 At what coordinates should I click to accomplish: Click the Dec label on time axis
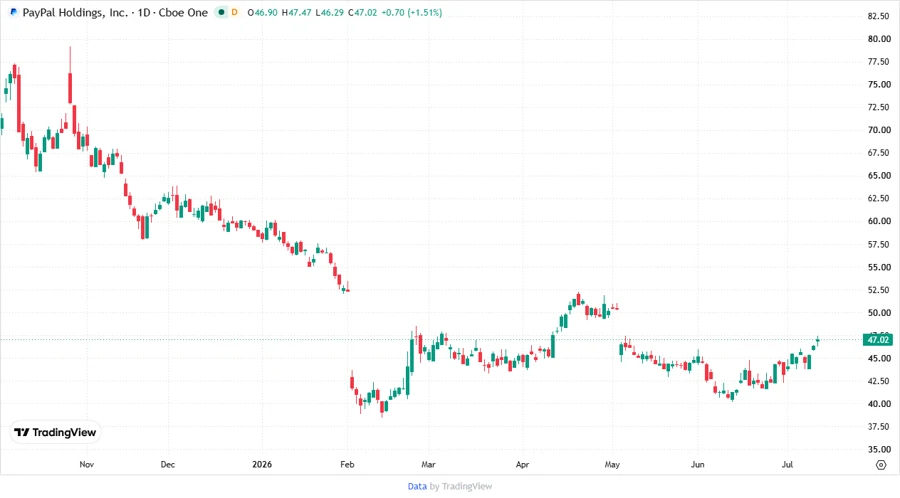click(168, 464)
